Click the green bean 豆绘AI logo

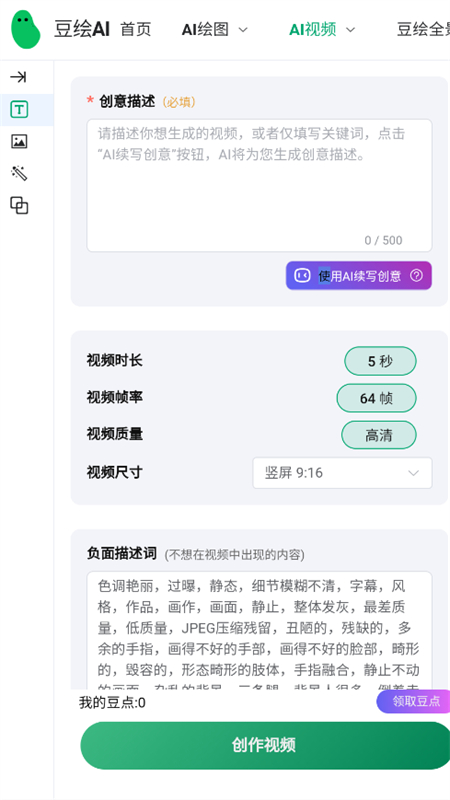click(x=26, y=30)
